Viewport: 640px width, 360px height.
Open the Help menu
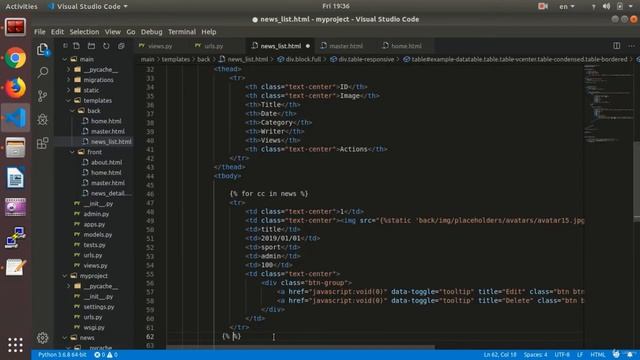209,32
